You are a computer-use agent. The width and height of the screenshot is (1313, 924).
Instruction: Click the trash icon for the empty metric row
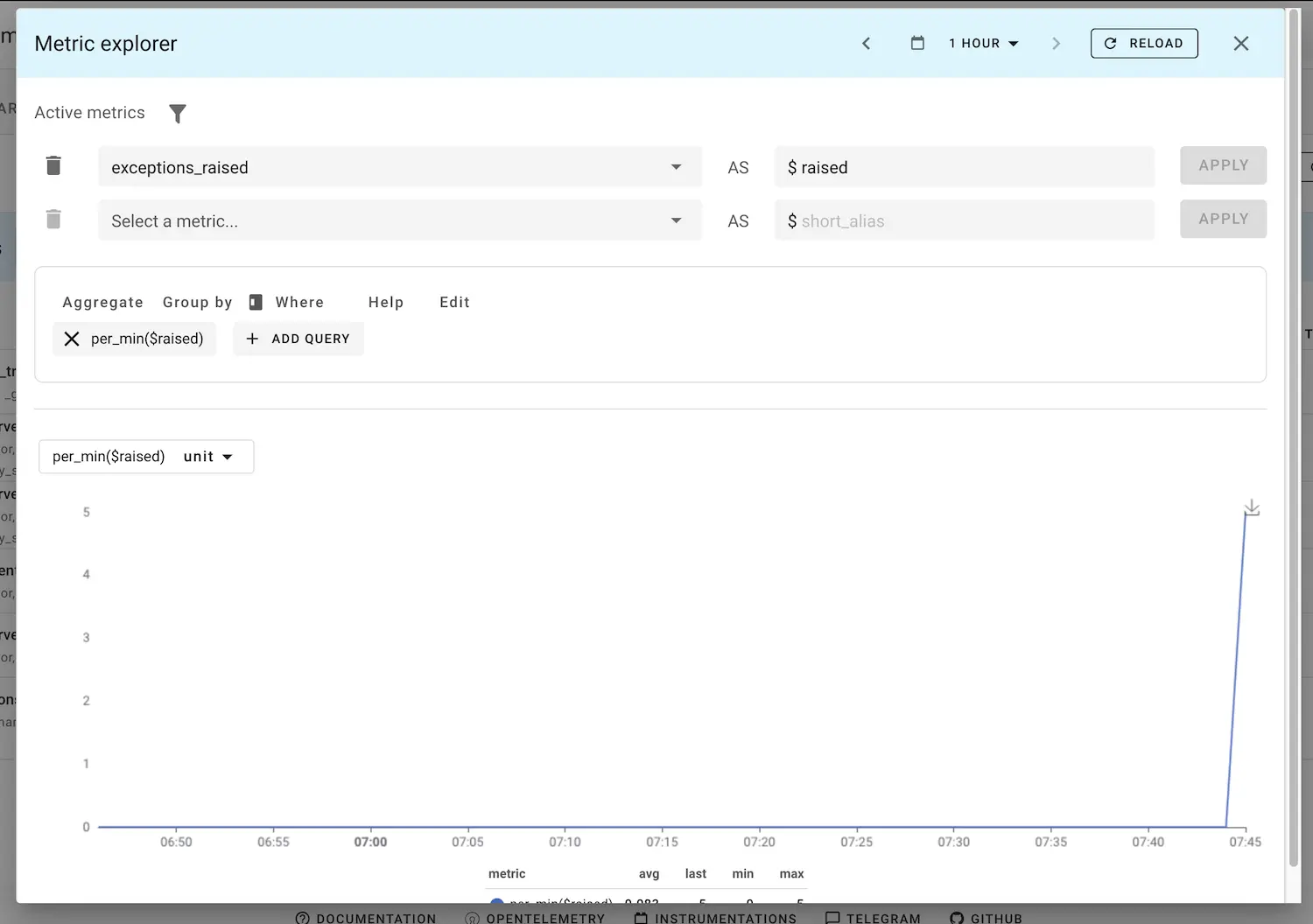[53, 220]
